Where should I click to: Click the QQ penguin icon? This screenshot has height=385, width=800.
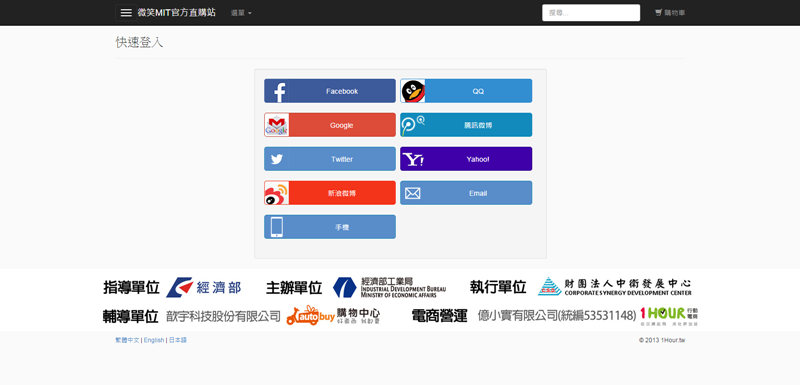point(413,91)
